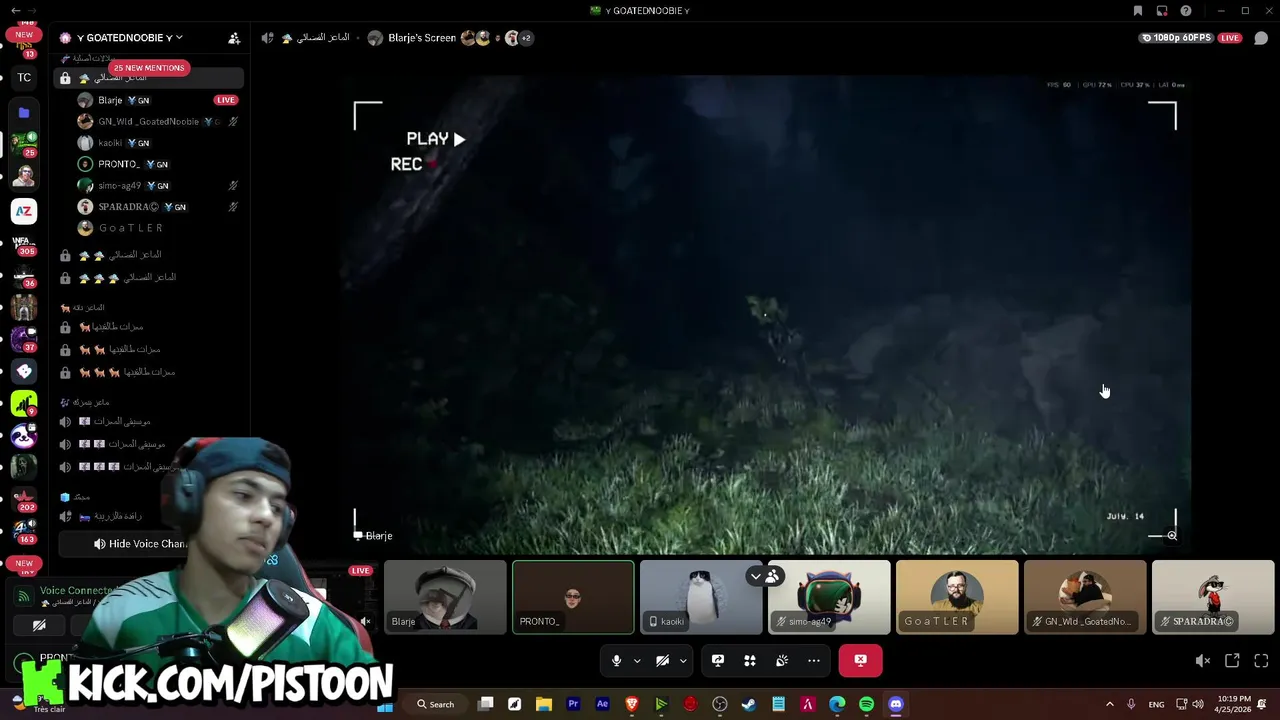Click the invite people icon
This screenshot has width=1280, height=720.
point(234,38)
